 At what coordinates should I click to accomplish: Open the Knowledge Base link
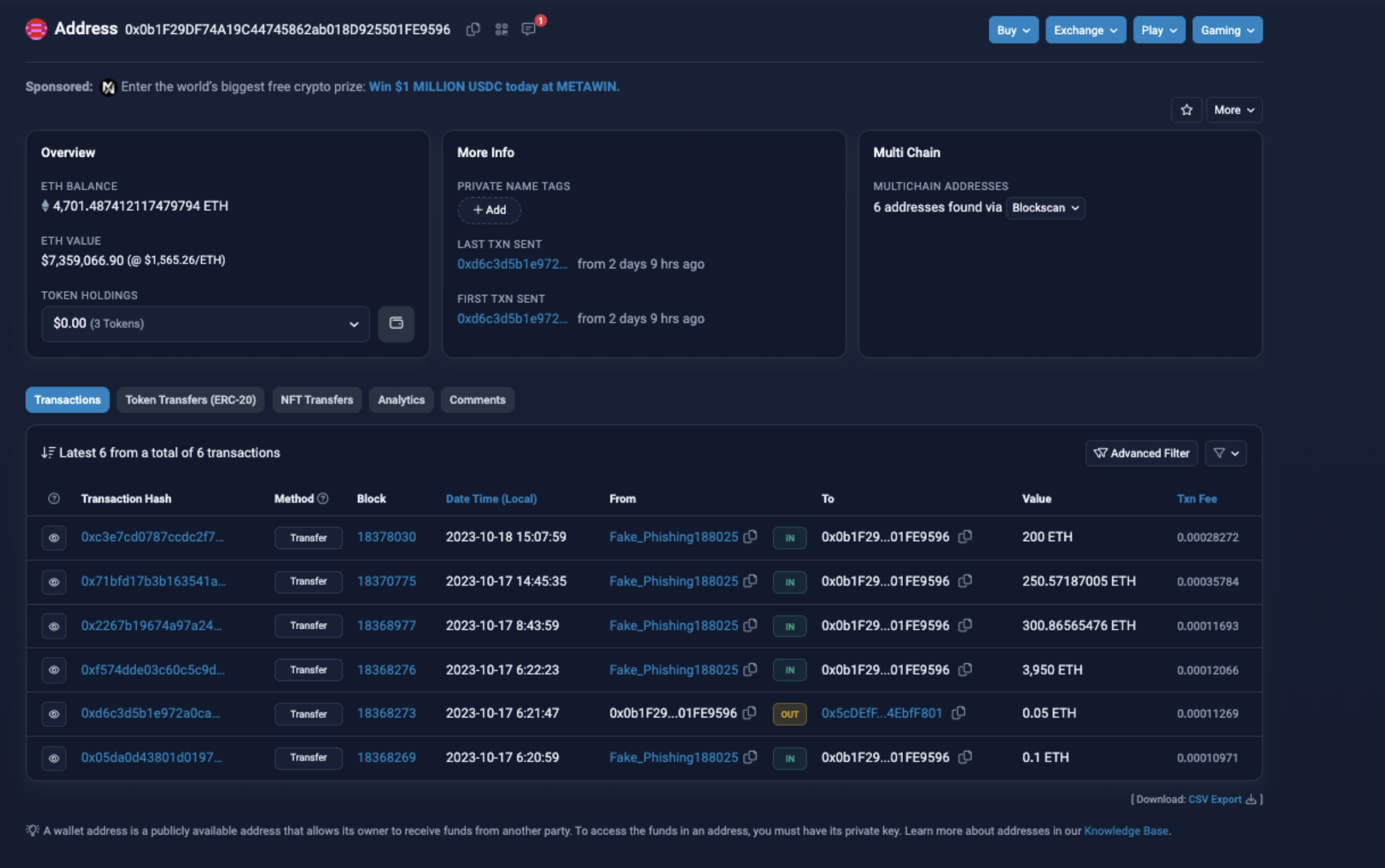point(1126,831)
